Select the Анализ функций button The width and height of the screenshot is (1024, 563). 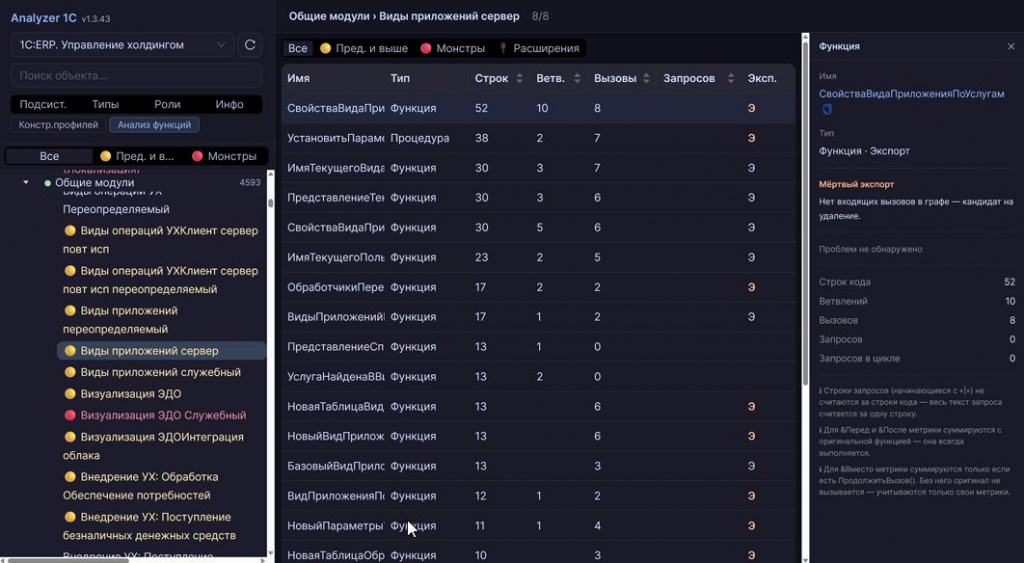[x=154, y=125]
